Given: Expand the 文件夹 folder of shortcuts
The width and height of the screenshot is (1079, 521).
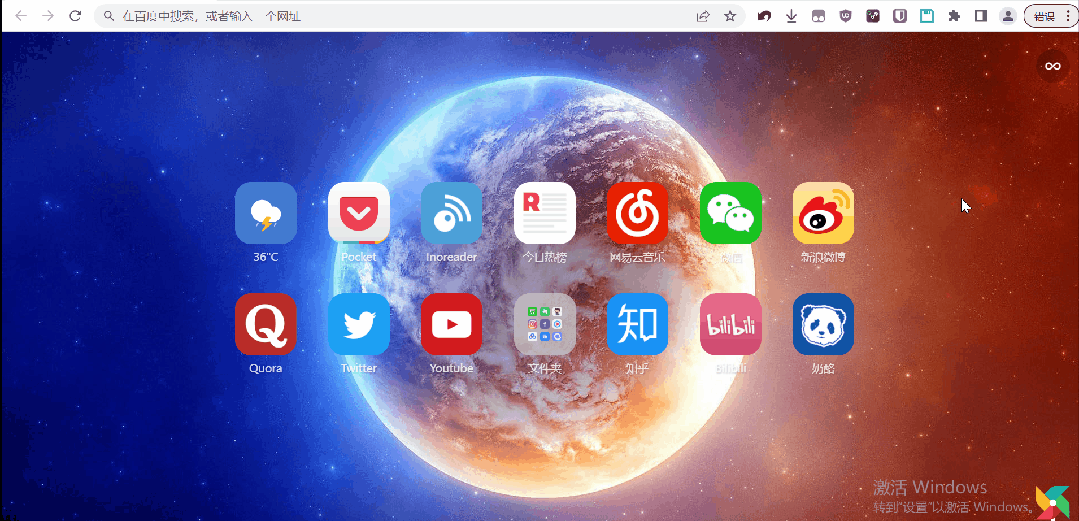Looking at the screenshot, I should click(x=544, y=324).
